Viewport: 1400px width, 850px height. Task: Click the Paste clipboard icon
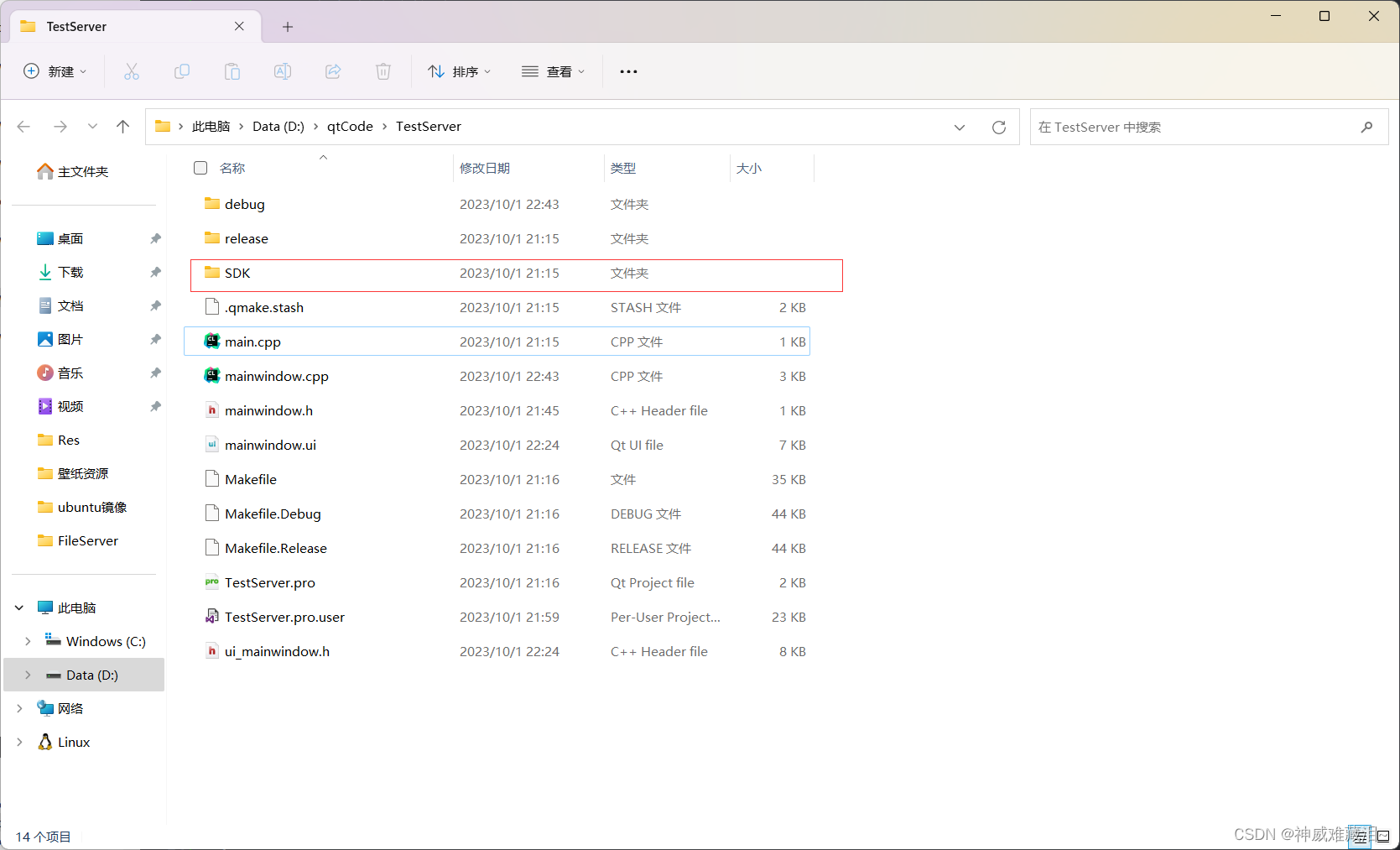pyautogui.click(x=232, y=71)
